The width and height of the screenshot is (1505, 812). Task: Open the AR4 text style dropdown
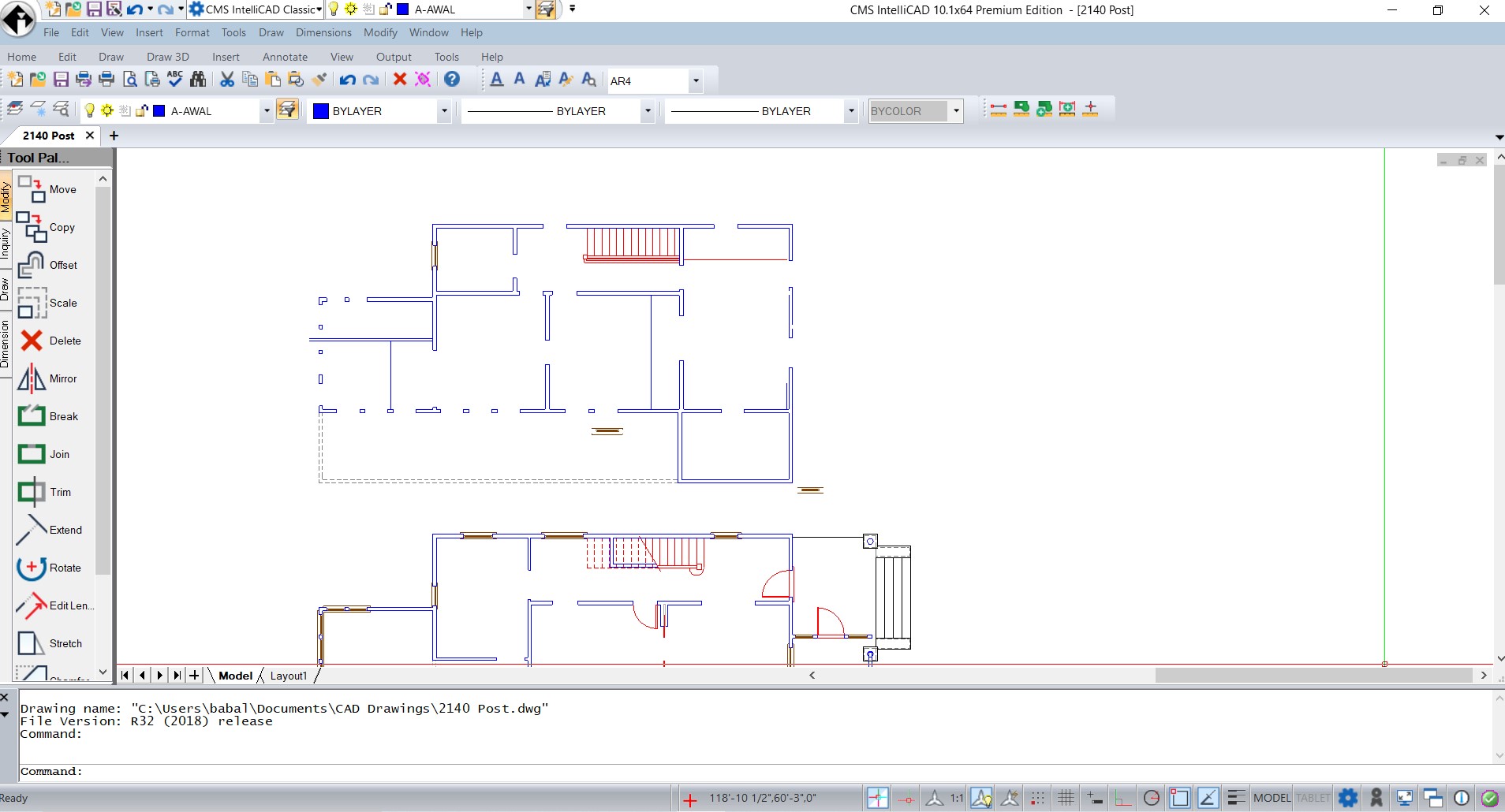tap(695, 80)
